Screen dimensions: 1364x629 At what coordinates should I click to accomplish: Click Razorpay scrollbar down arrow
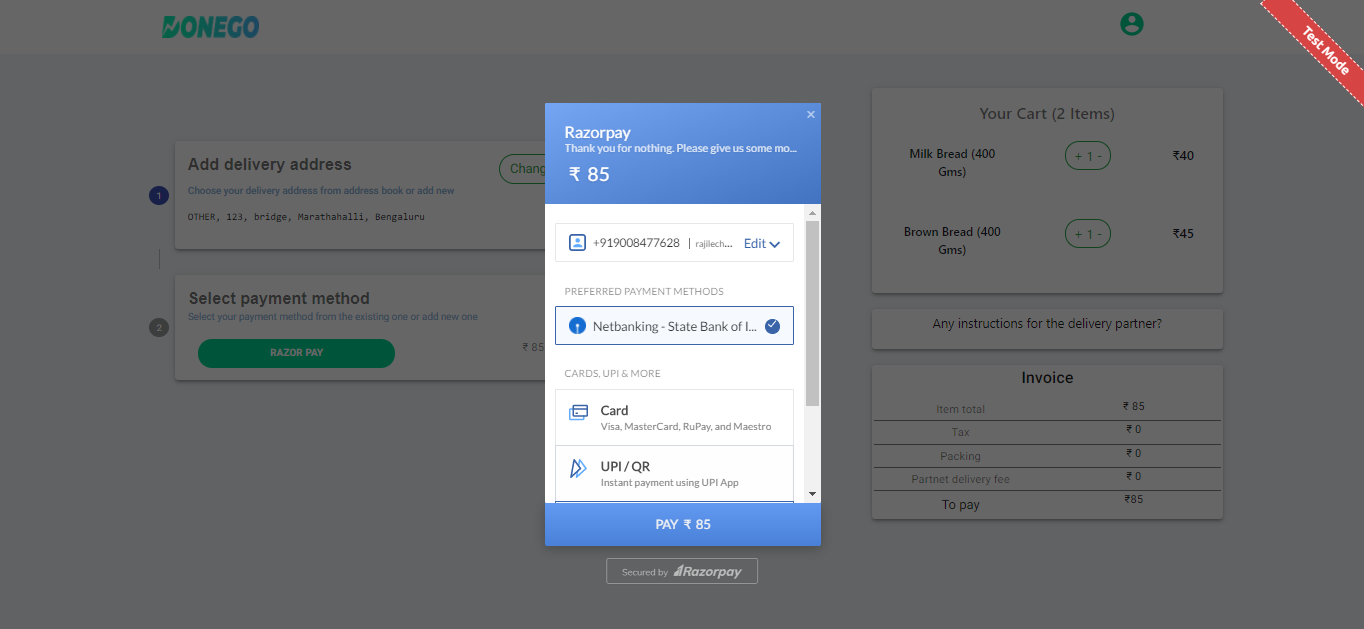coord(812,494)
